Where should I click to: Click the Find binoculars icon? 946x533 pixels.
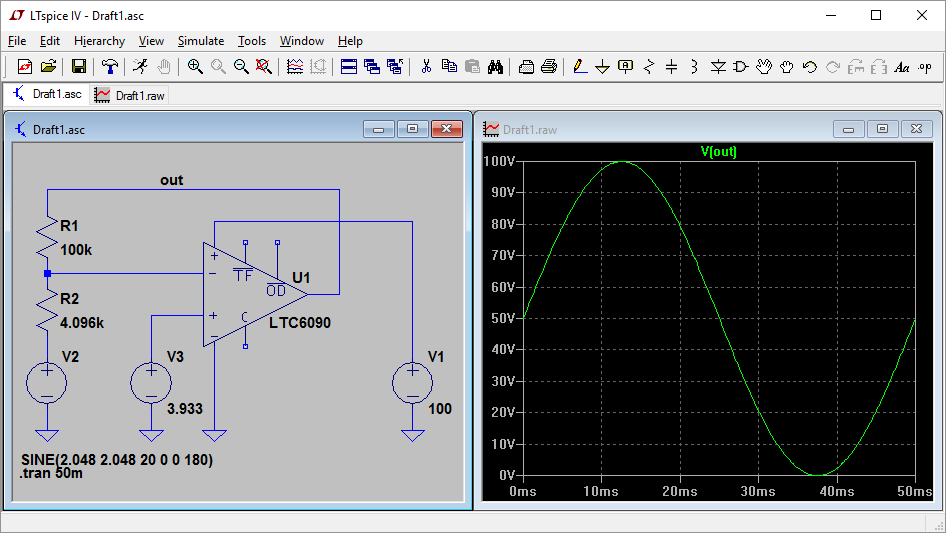click(495, 66)
